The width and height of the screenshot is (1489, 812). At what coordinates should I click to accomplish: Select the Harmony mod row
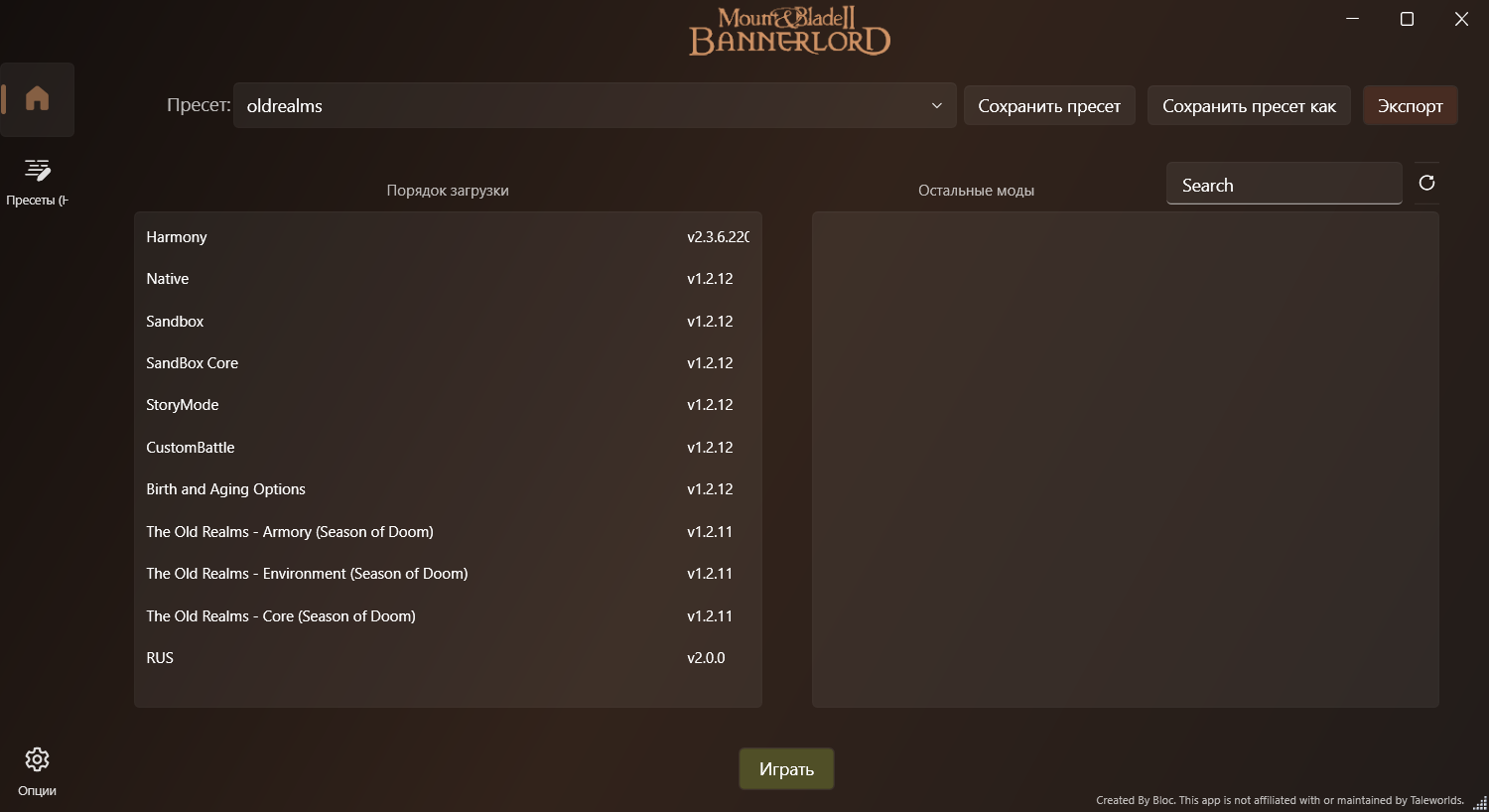pyautogui.click(x=448, y=237)
